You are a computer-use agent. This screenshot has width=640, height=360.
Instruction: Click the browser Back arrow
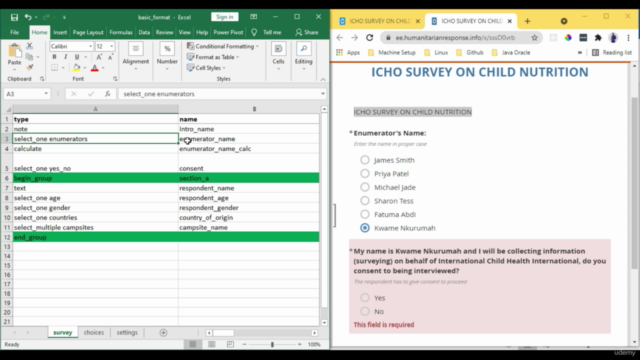point(340,38)
